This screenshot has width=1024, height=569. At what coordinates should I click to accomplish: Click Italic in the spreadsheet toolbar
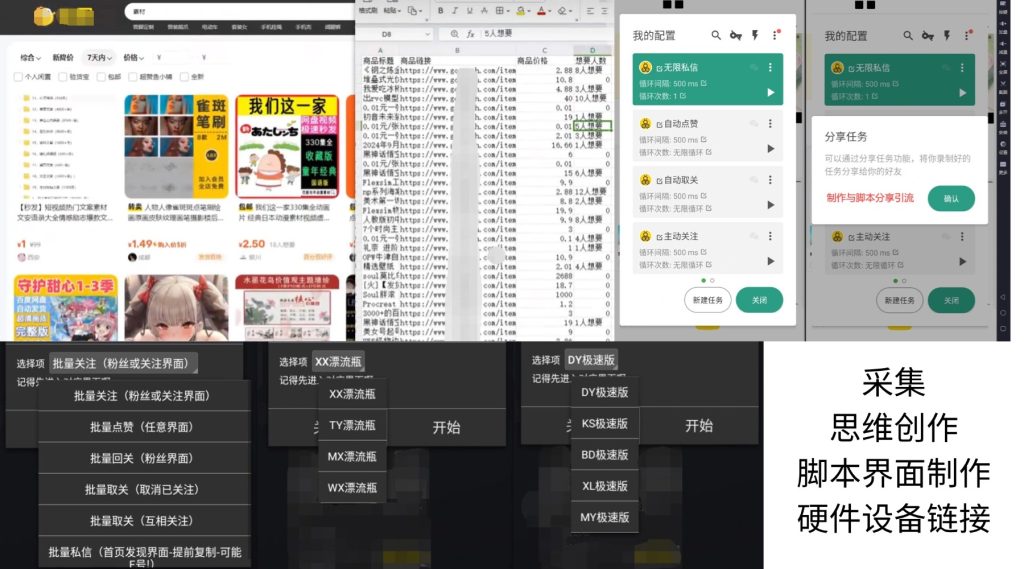point(455,10)
